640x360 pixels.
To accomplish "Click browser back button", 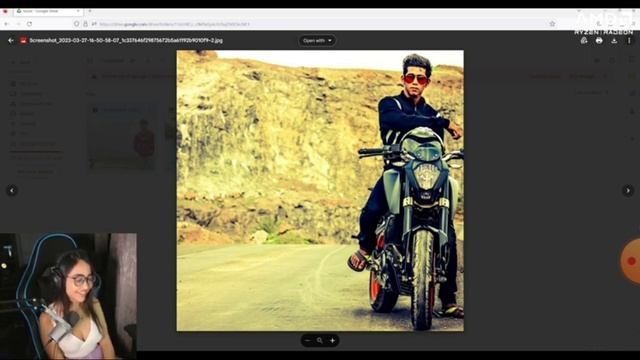I will click(x=7, y=24).
